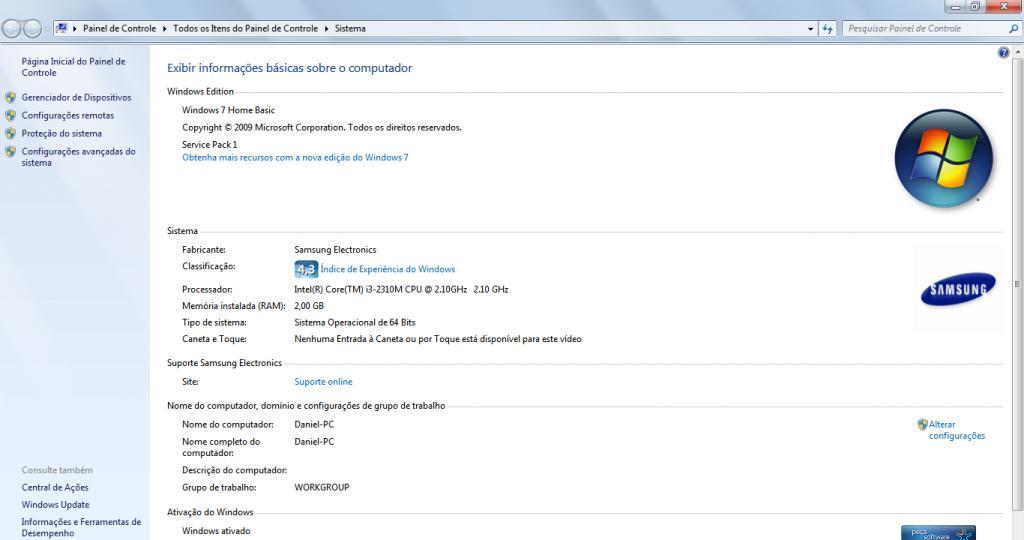The image size is (1024, 540).
Task: Click the Windows ativado text
Action: point(216,531)
